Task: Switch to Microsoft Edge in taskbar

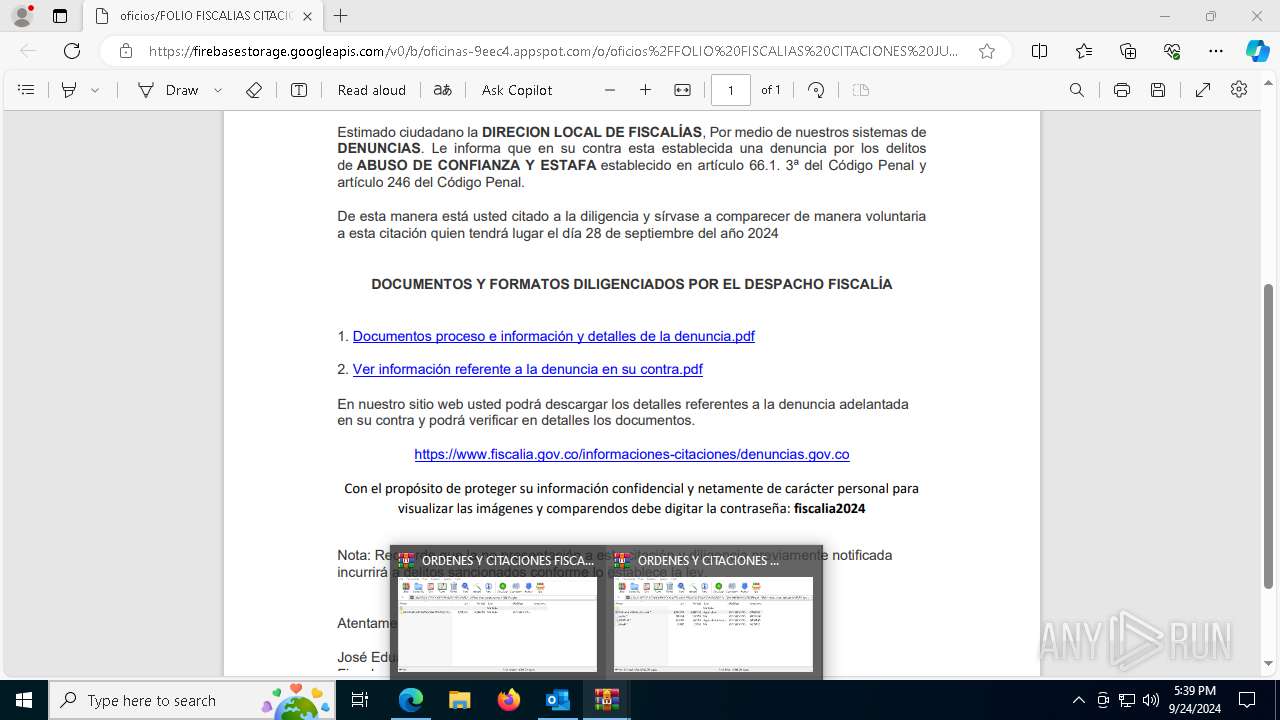Action: 411,700
